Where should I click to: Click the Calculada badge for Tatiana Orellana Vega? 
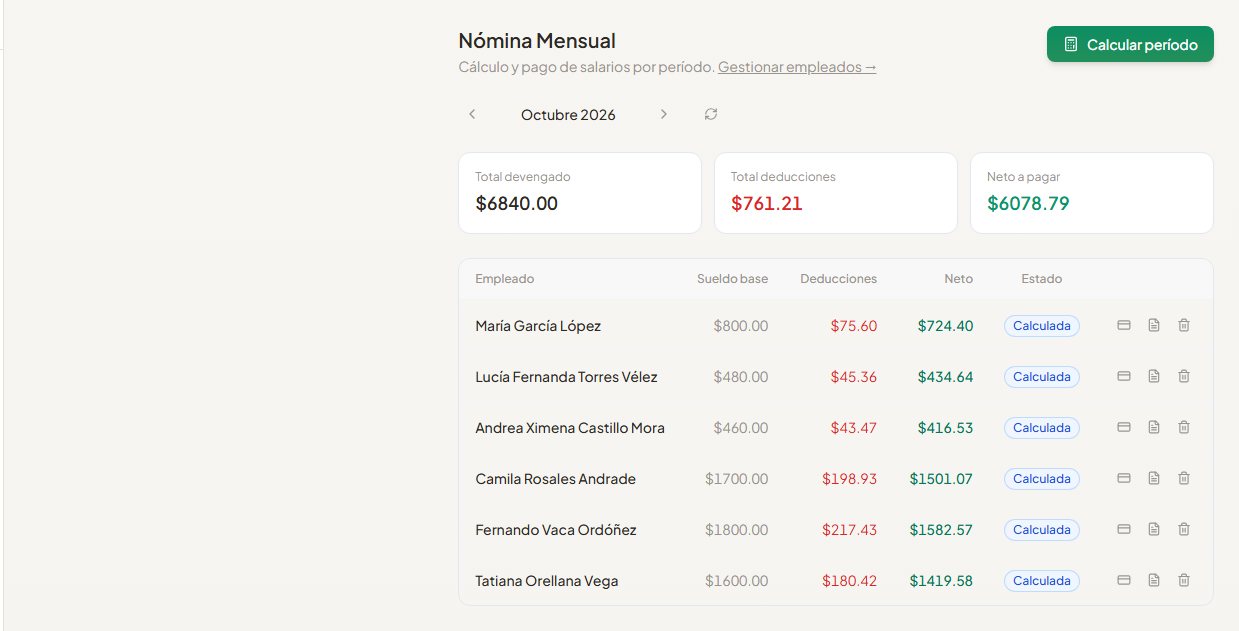point(1042,581)
